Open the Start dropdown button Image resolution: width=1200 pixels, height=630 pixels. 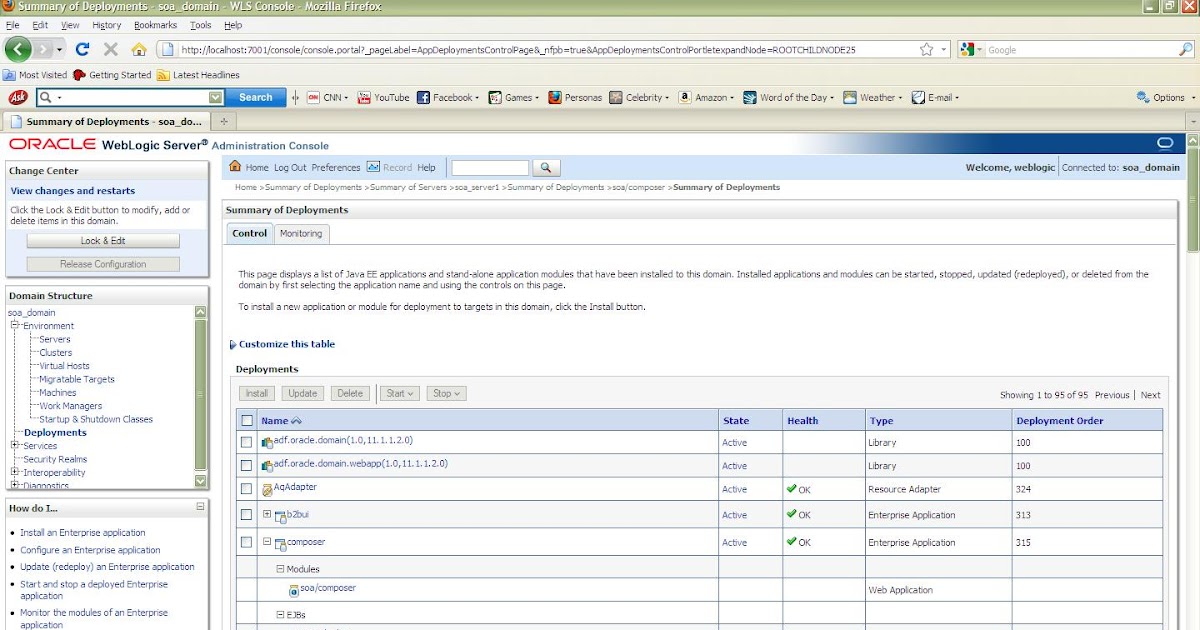pos(399,393)
